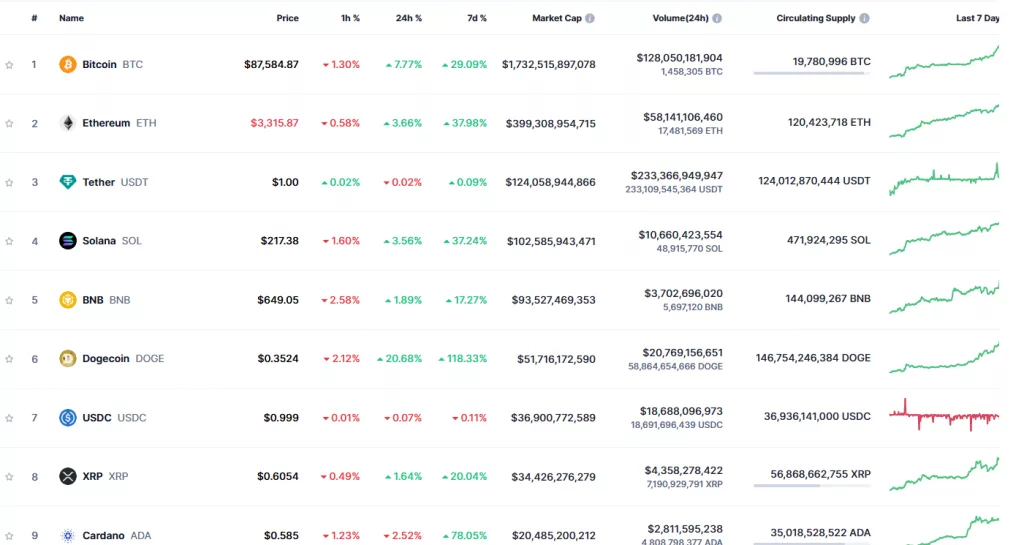Sort by the 7d % column header

click(x=476, y=18)
